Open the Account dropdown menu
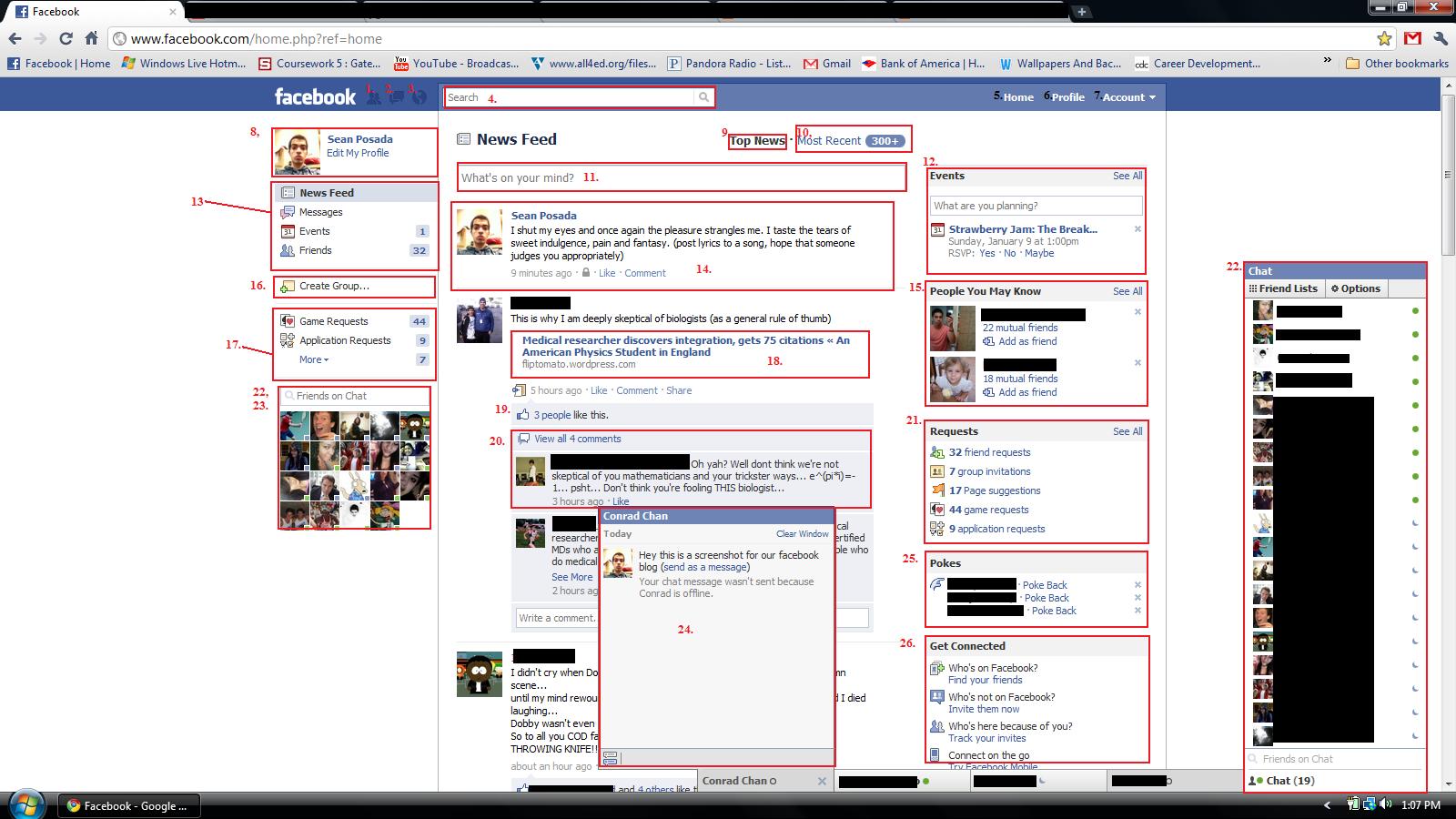Screen dimensions: 1456x819 pos(1126,96)
